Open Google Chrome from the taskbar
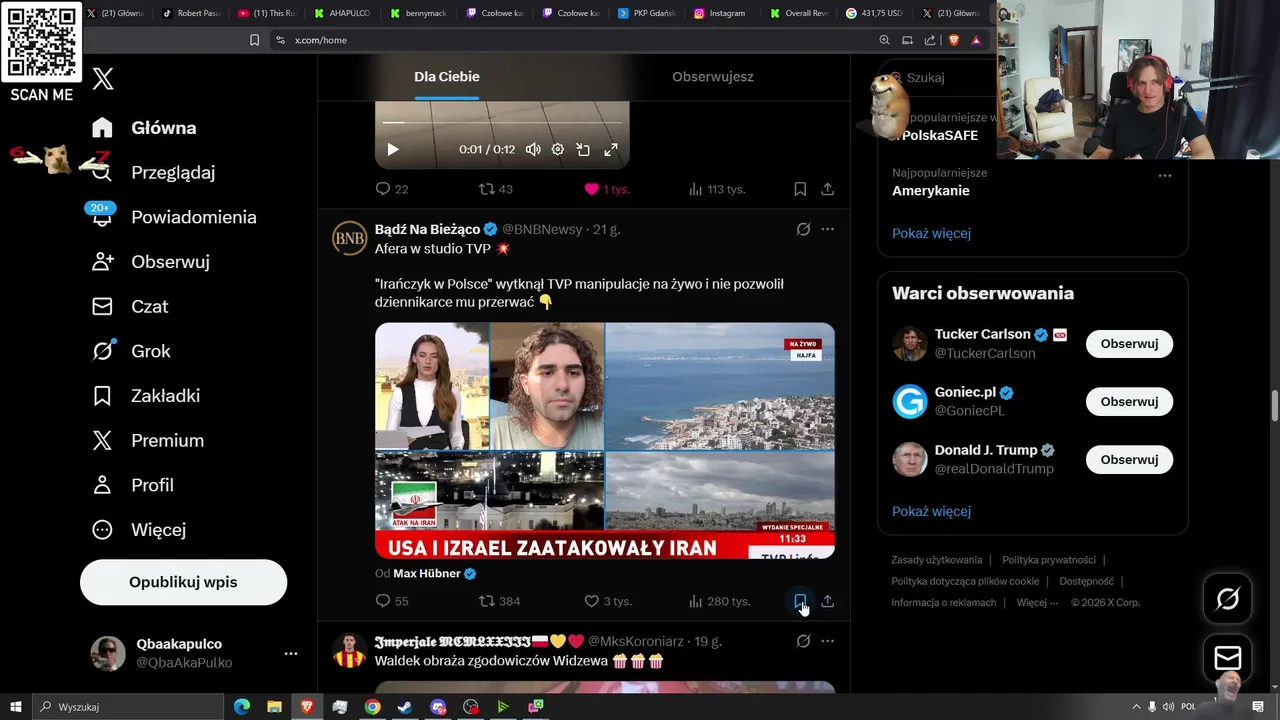The width and height of the screenshot is (1280, 720). [372, 707]
